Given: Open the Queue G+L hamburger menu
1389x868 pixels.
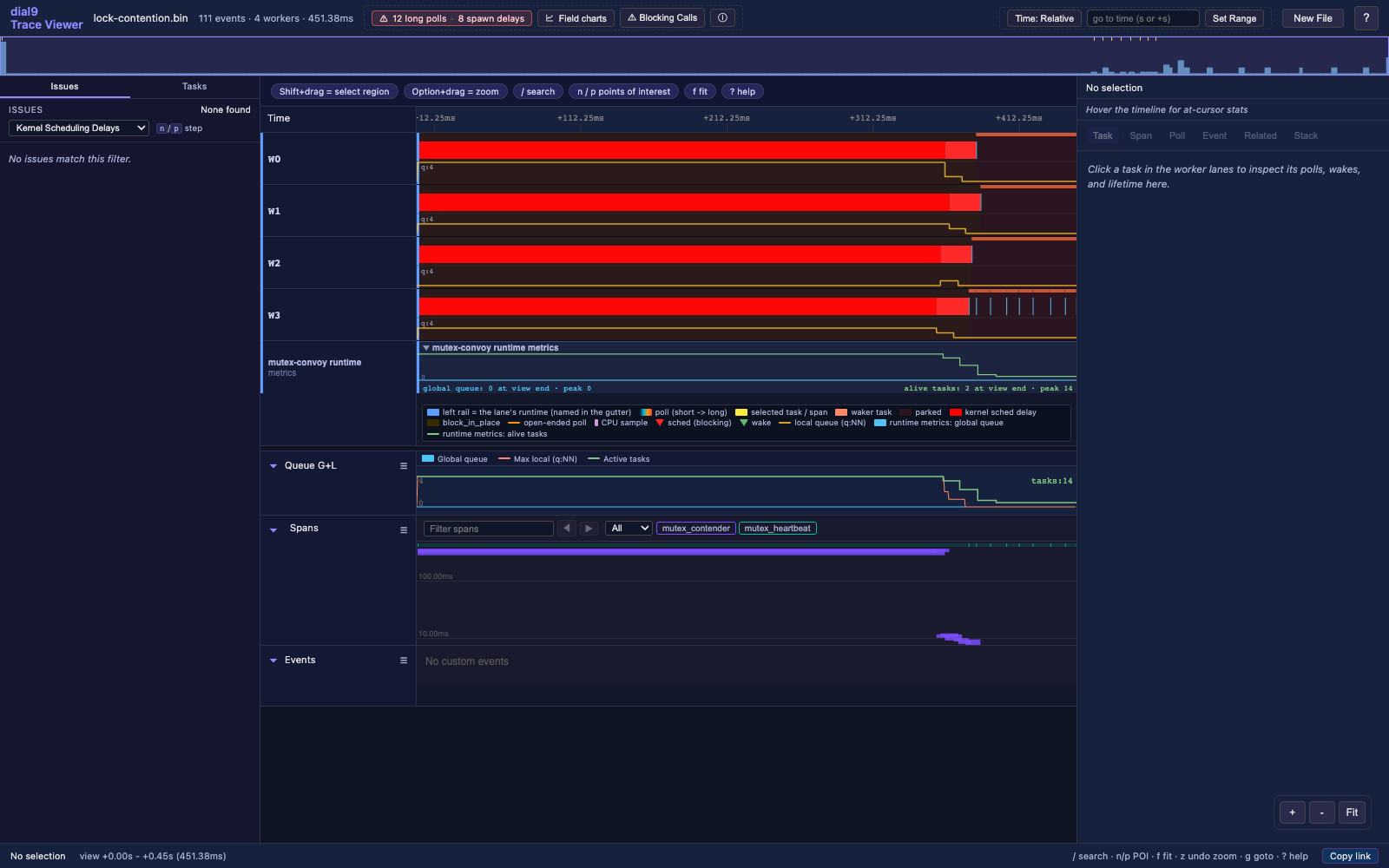Looking at the screenshot, I should coord(404,466).
